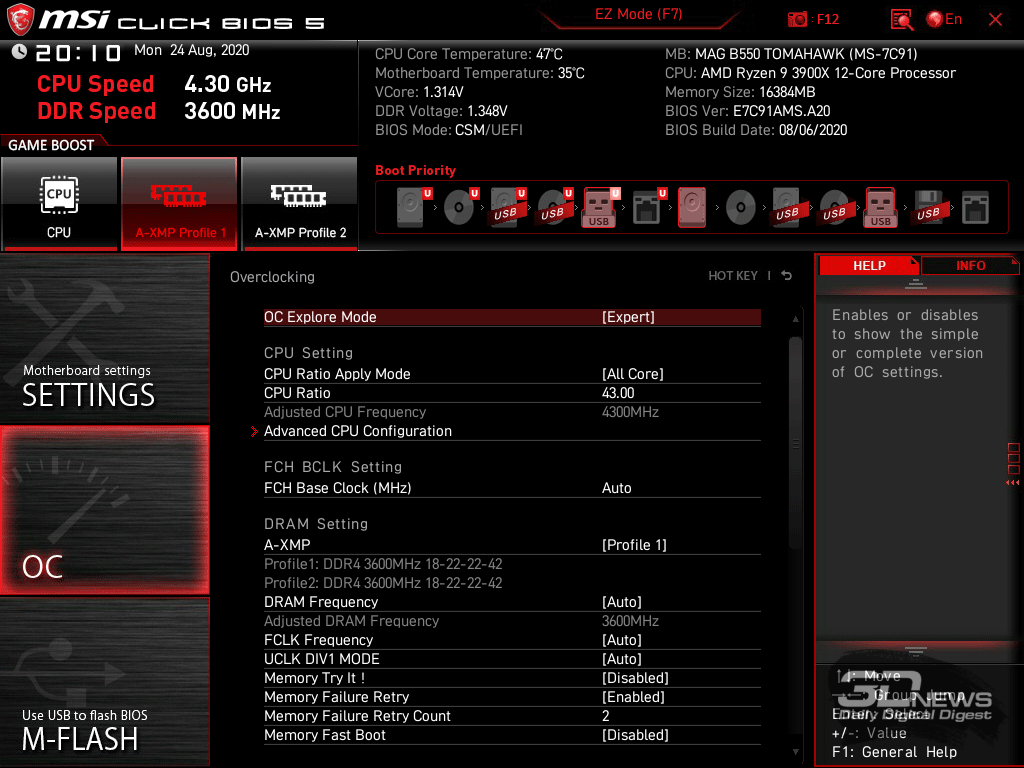The width and height of the screenshot is (1024, 768).
Task: Select the legacy CD/DVD boot icon without U badge
Action: pos(741,207)
